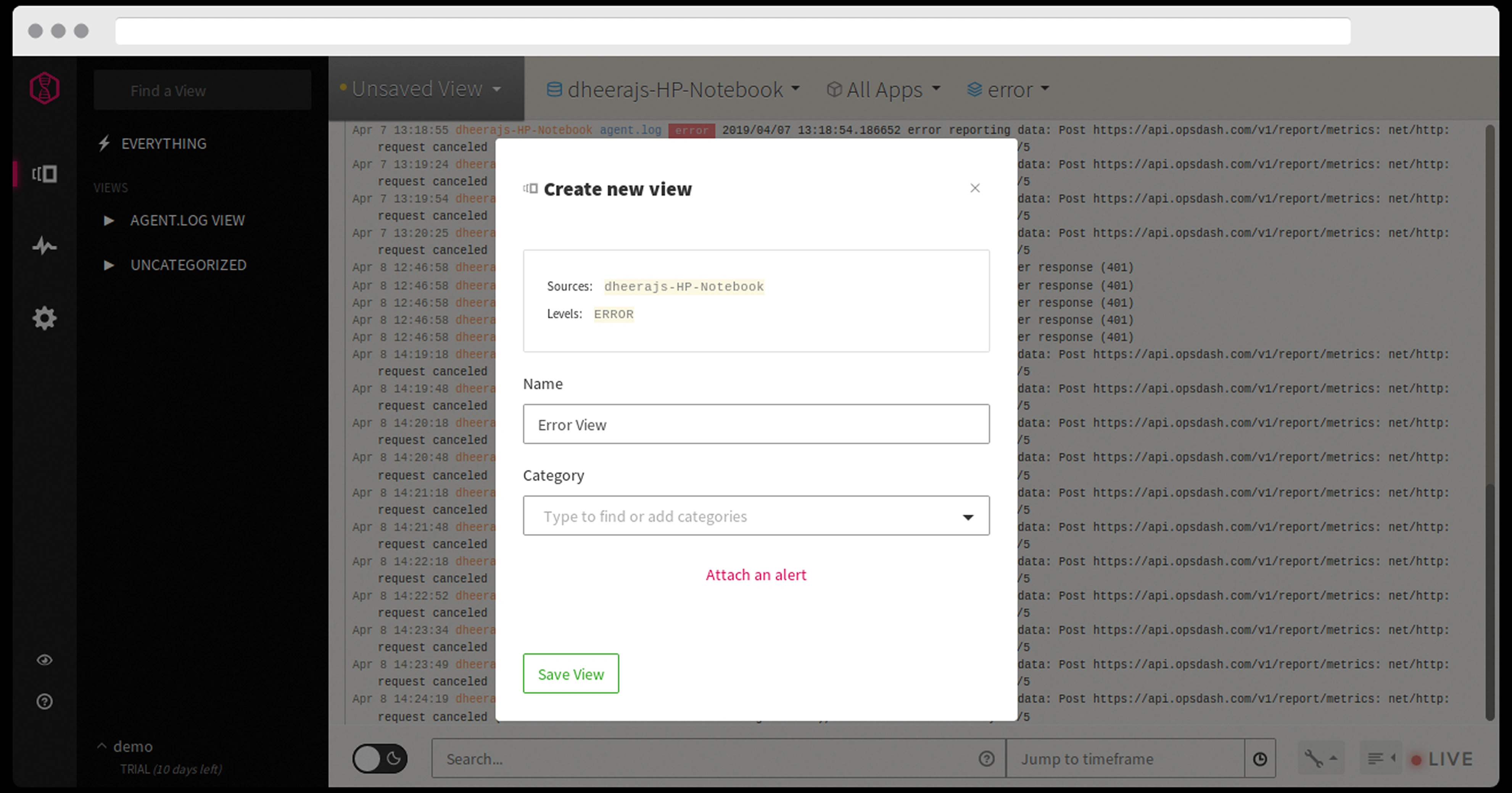This screenshot has width=1512, height=793.
Task: Click the clock icon beside Jump to timeframe
Action: [1259, 759]
